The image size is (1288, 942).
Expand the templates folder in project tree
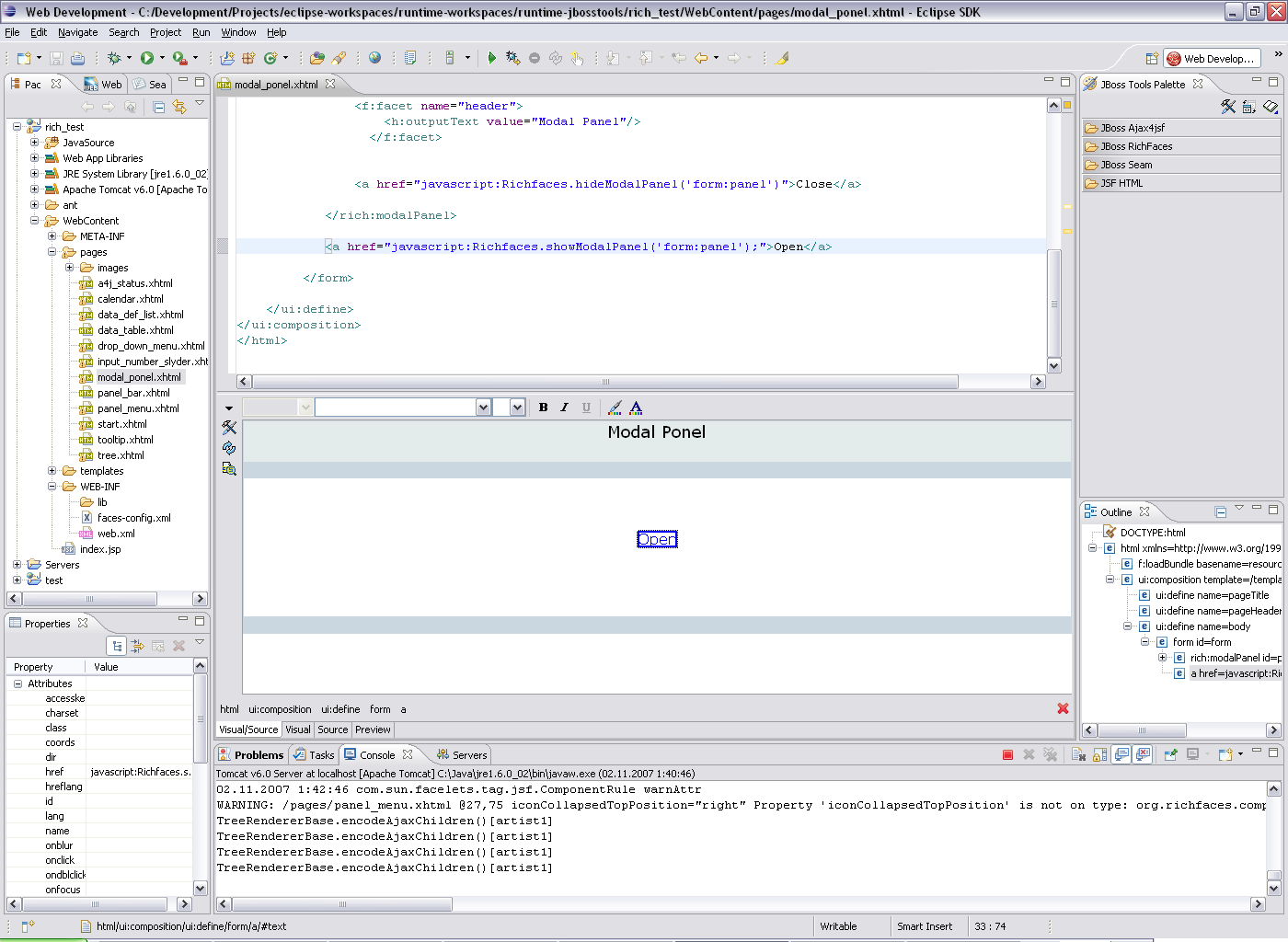pyautogui.click(x=52, y=471)
